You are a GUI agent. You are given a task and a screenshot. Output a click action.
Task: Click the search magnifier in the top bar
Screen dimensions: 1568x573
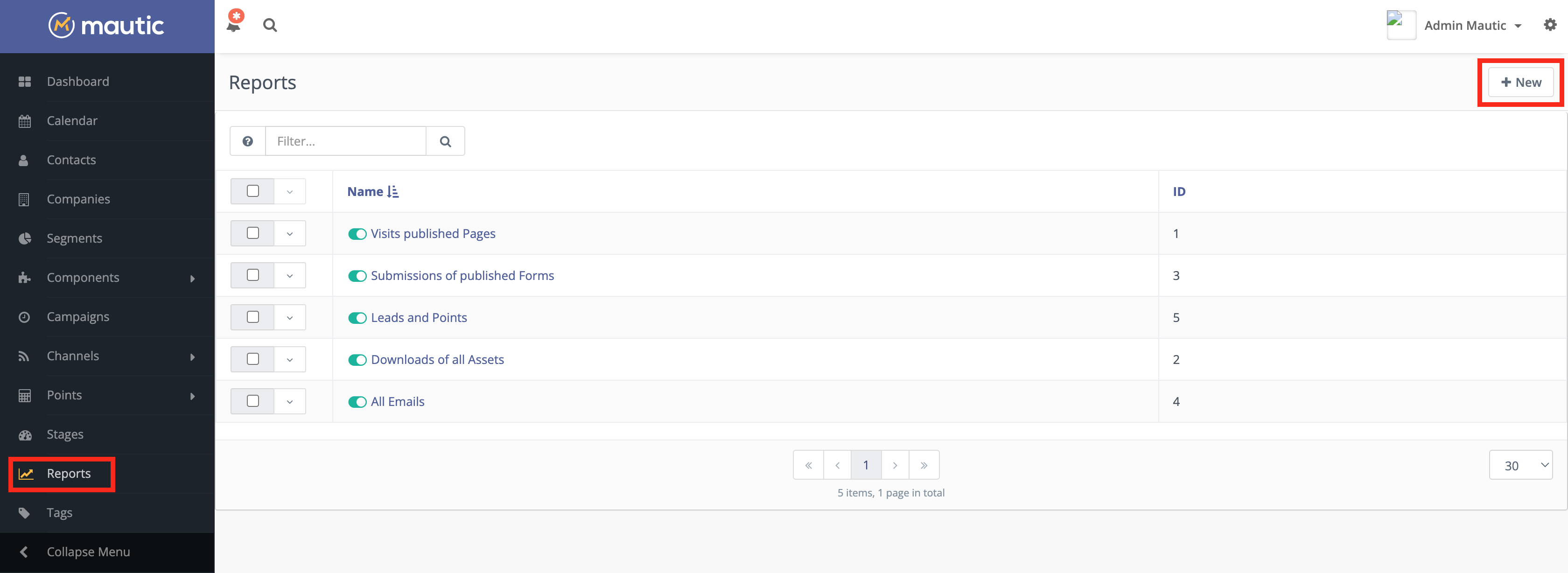[x=270, y=25]
